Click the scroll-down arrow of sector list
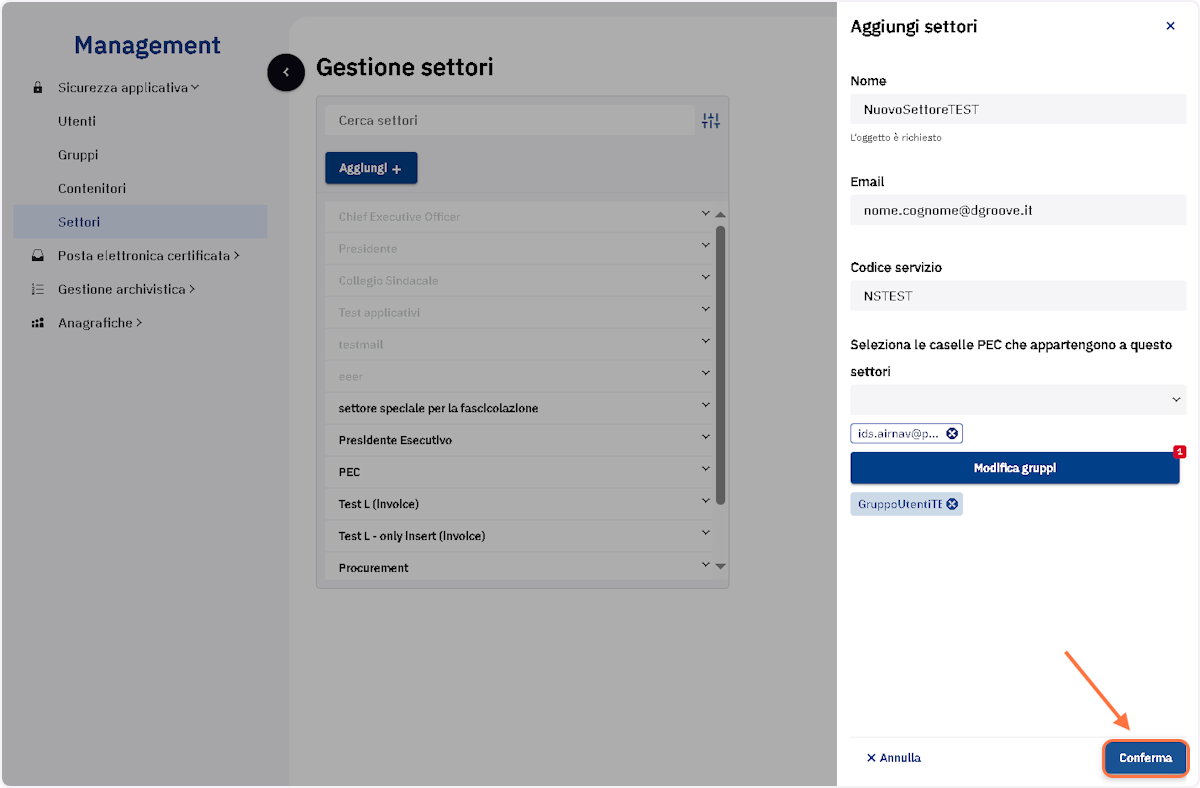 (721, 566)
